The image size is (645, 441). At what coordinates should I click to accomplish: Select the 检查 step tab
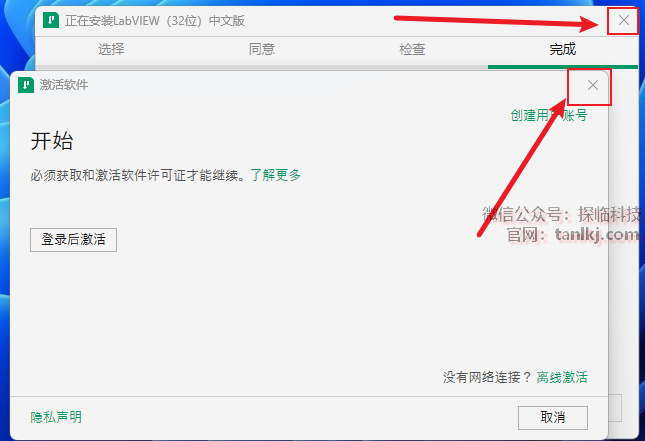pyautogui.click(x=412, y=49)
